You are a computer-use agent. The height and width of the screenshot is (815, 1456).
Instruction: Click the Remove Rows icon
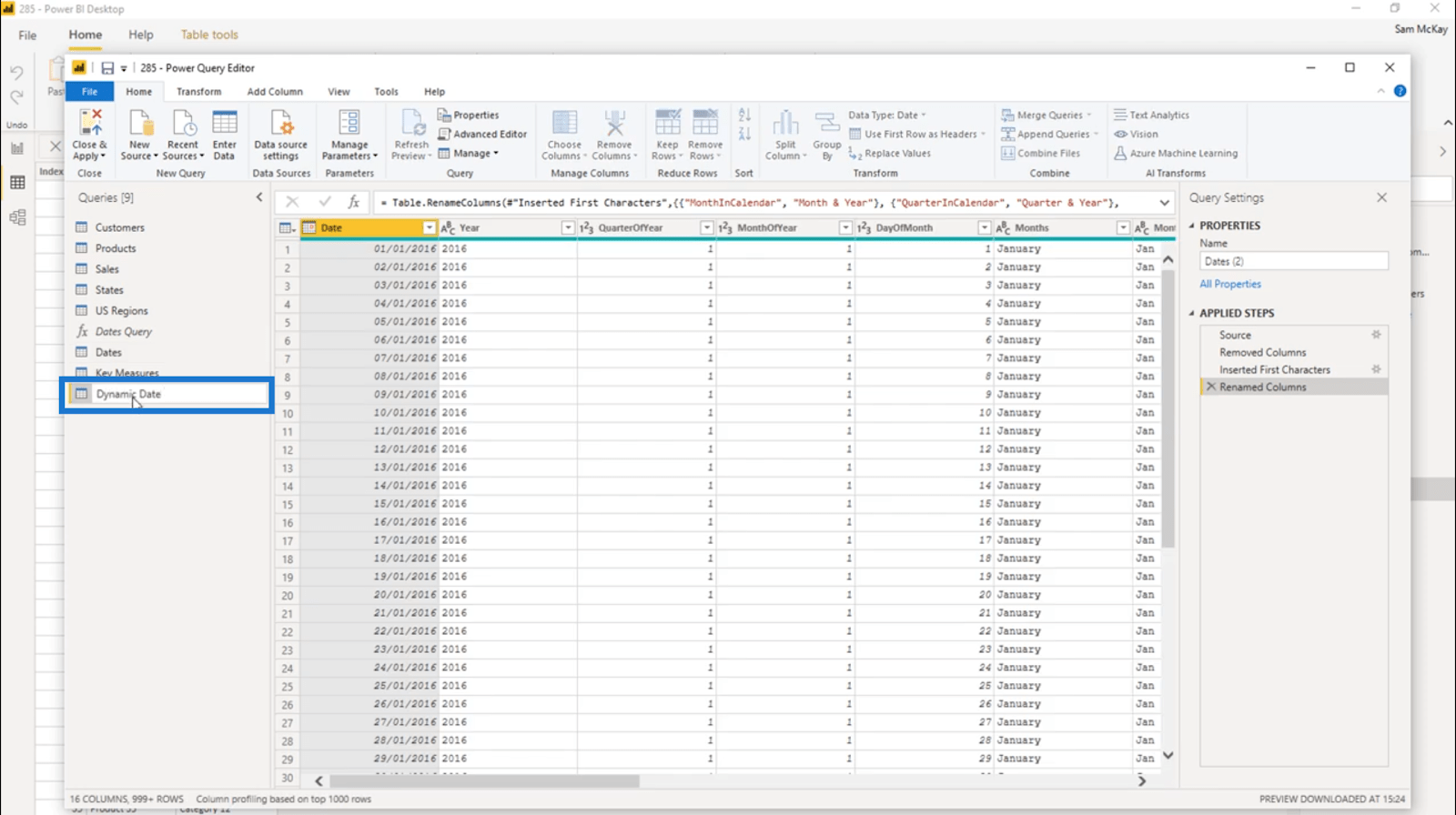pyautogui.click(x=705, y=123)
